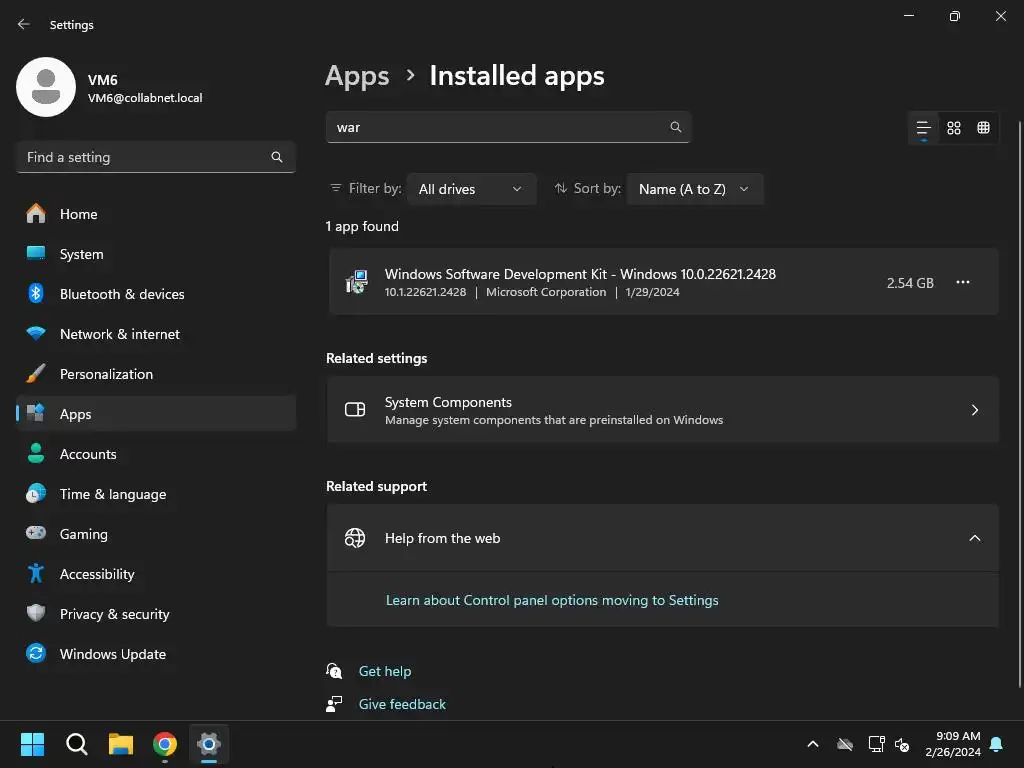Click the search magnifier in apps search box

pos(676,128)
